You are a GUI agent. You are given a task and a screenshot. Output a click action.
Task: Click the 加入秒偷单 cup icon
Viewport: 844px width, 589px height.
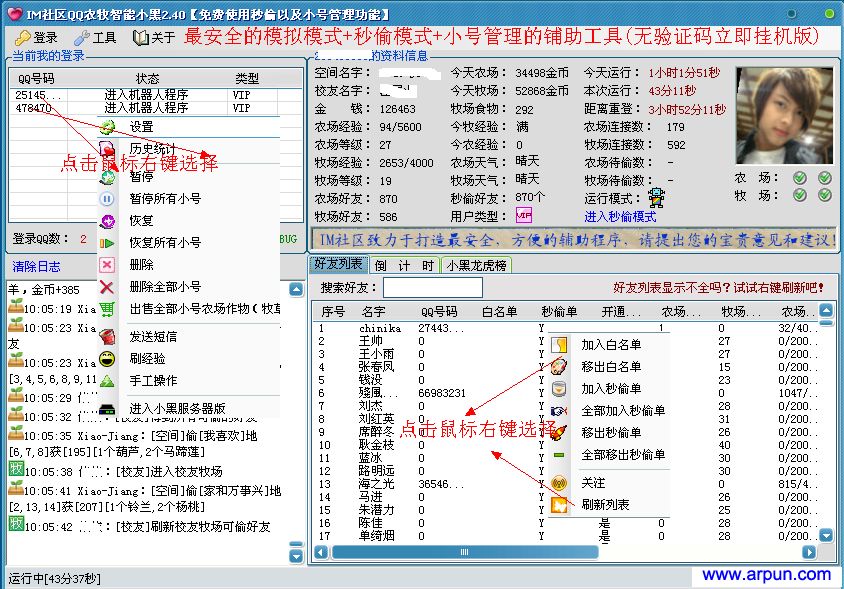[559, 389]
